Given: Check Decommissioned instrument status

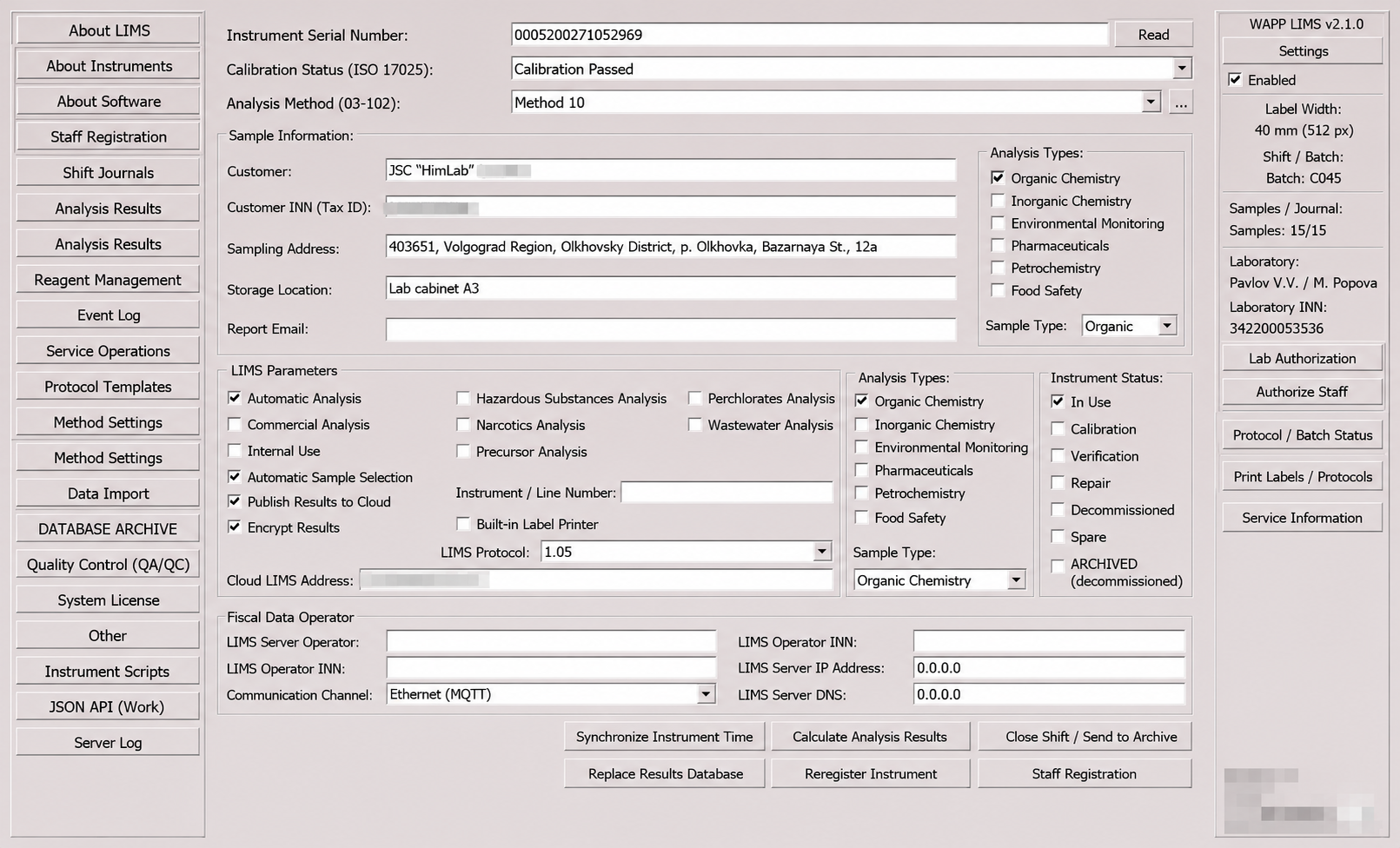Looking at the screenshot, I should [x=1058, y=510].
